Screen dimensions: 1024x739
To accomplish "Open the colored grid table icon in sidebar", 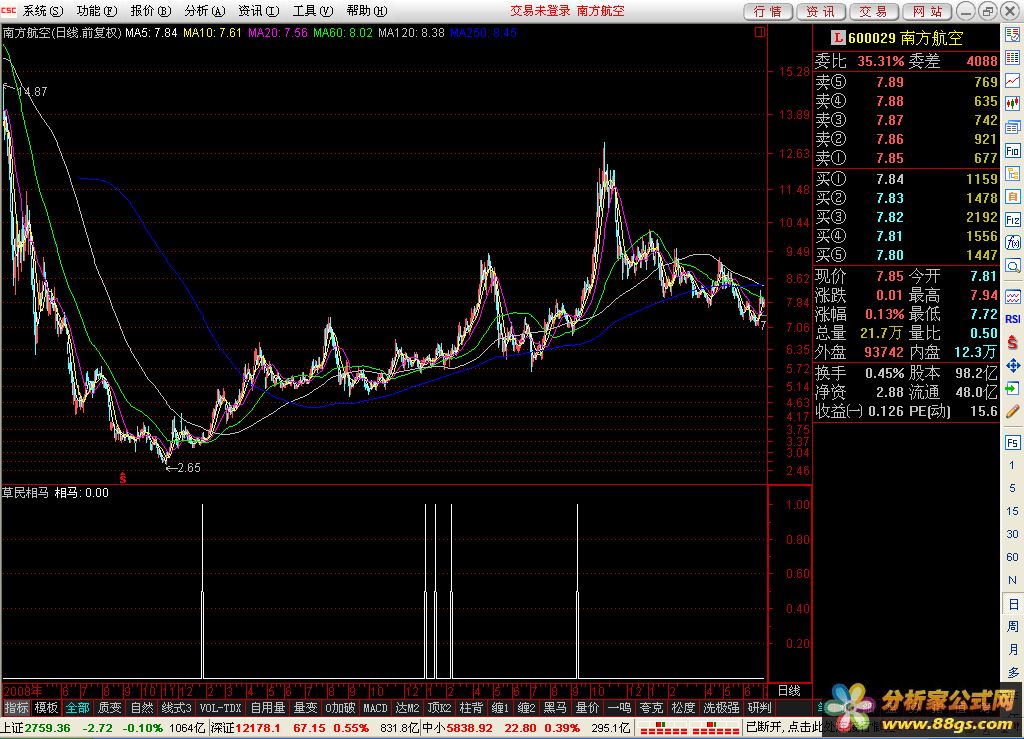I will tap(1012, 58).
